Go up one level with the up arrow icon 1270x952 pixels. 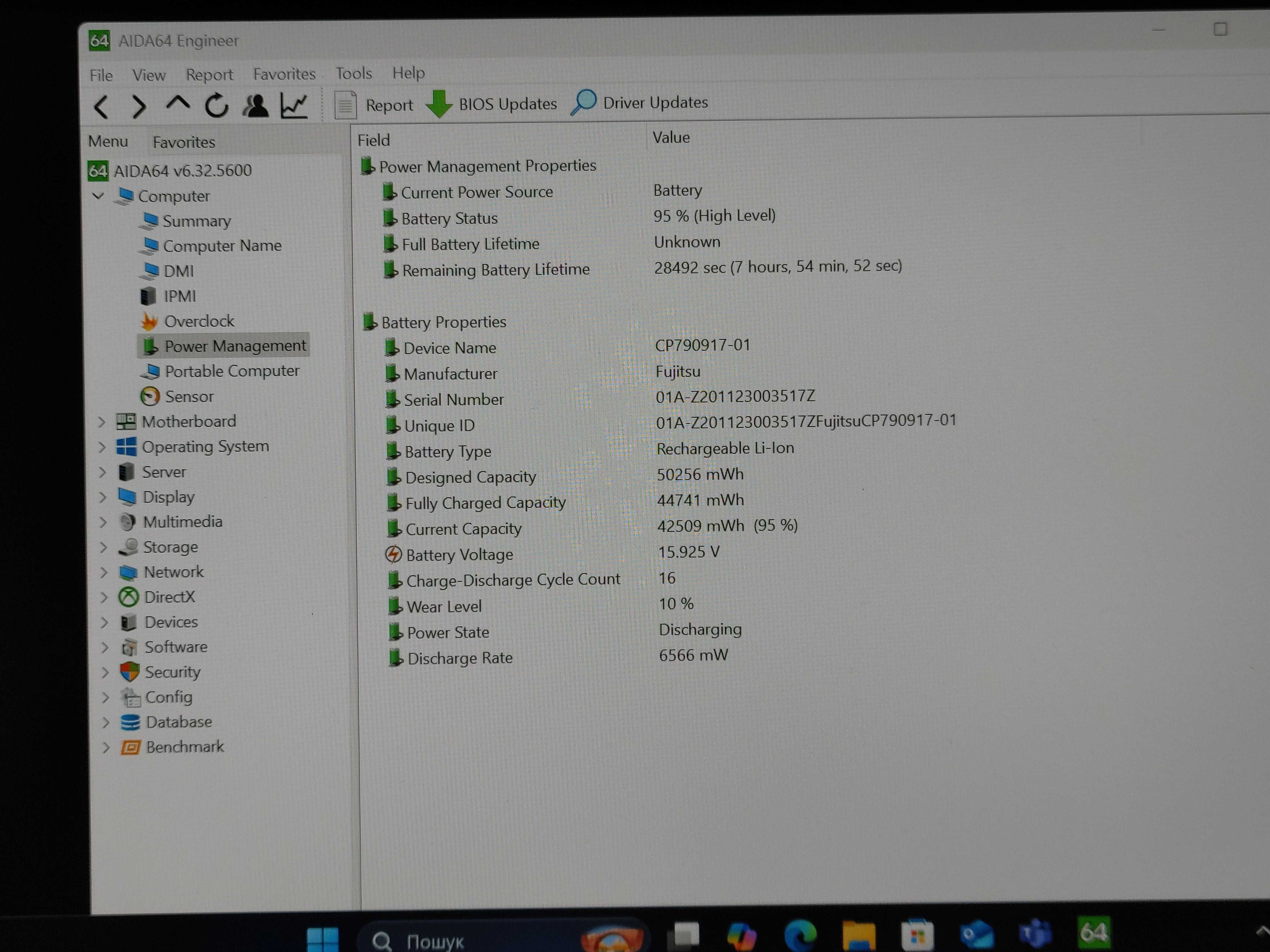click(x=177, y=104)
